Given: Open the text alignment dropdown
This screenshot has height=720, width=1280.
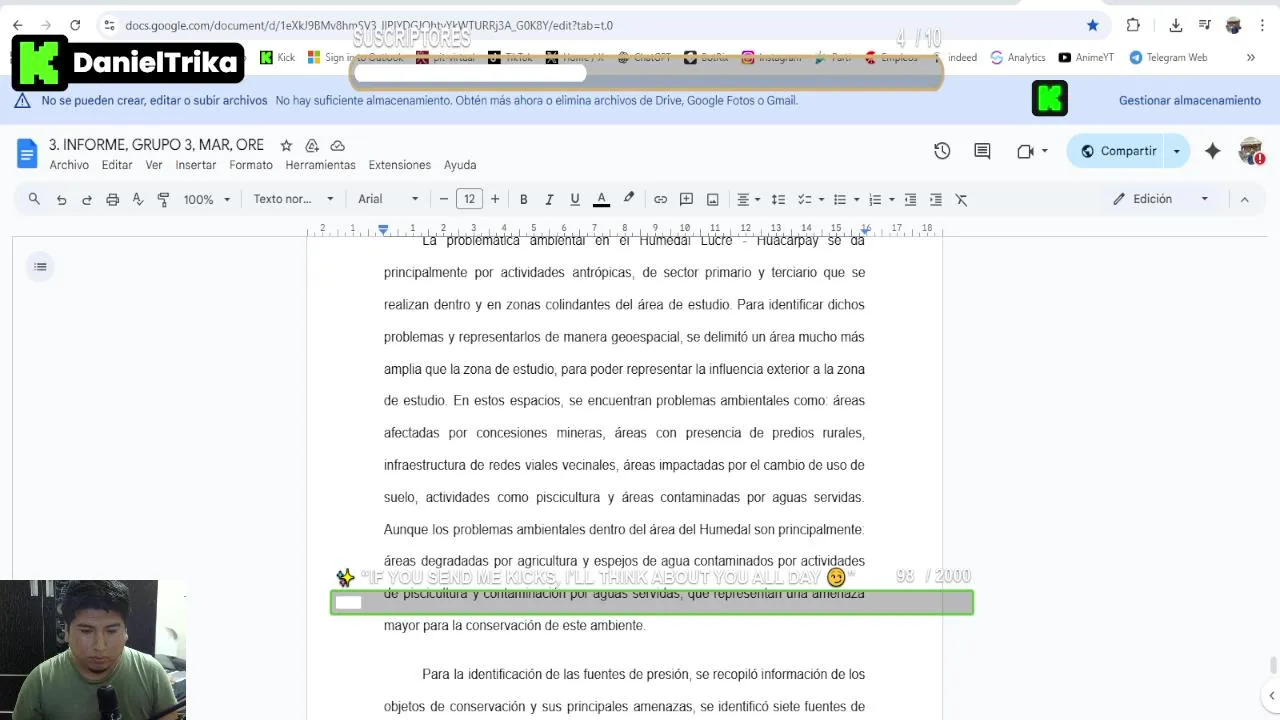Looking at the screenshot, I should click(749, 199).
